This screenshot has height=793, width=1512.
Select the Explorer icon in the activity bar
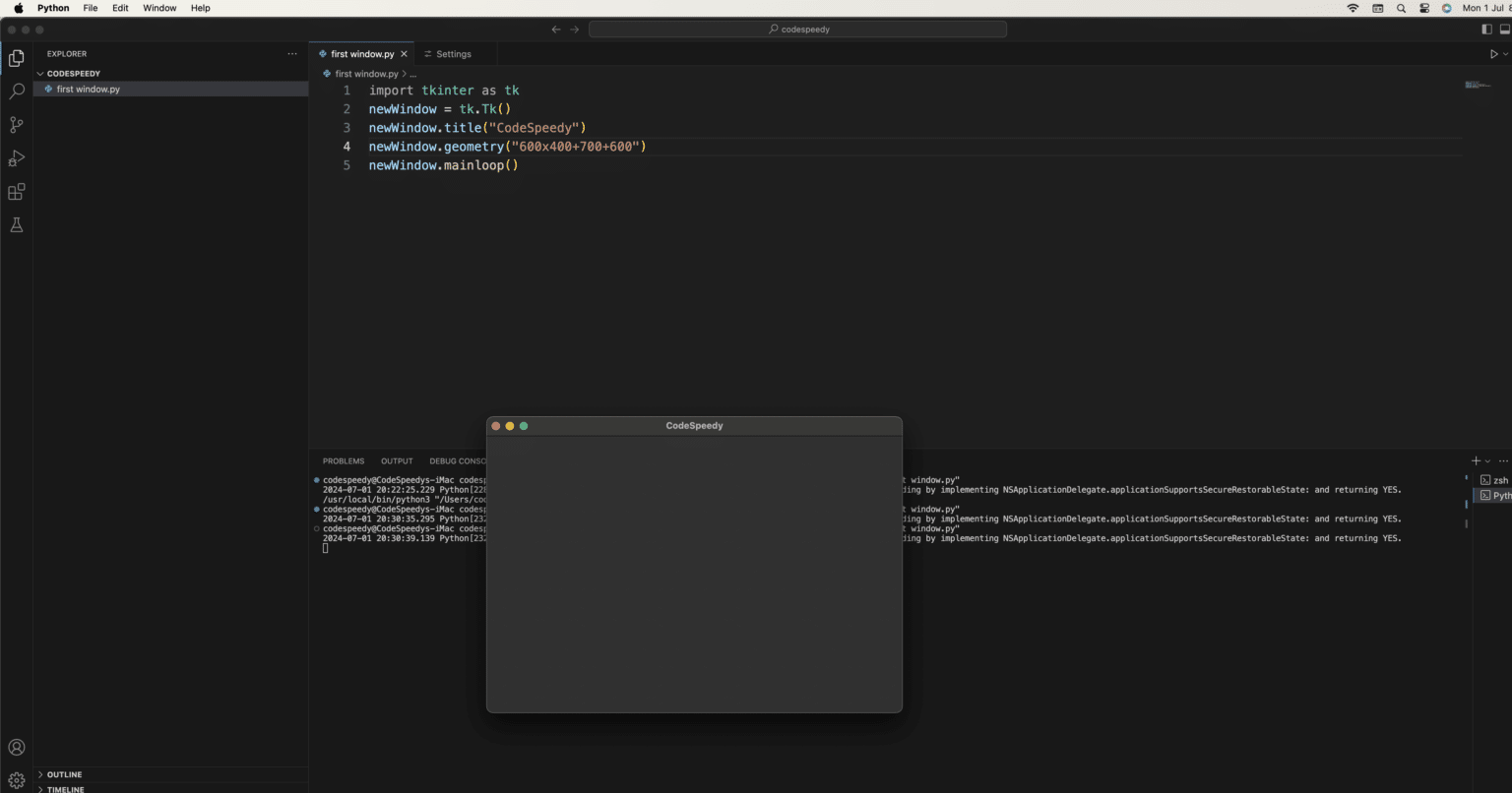point(16,58)
